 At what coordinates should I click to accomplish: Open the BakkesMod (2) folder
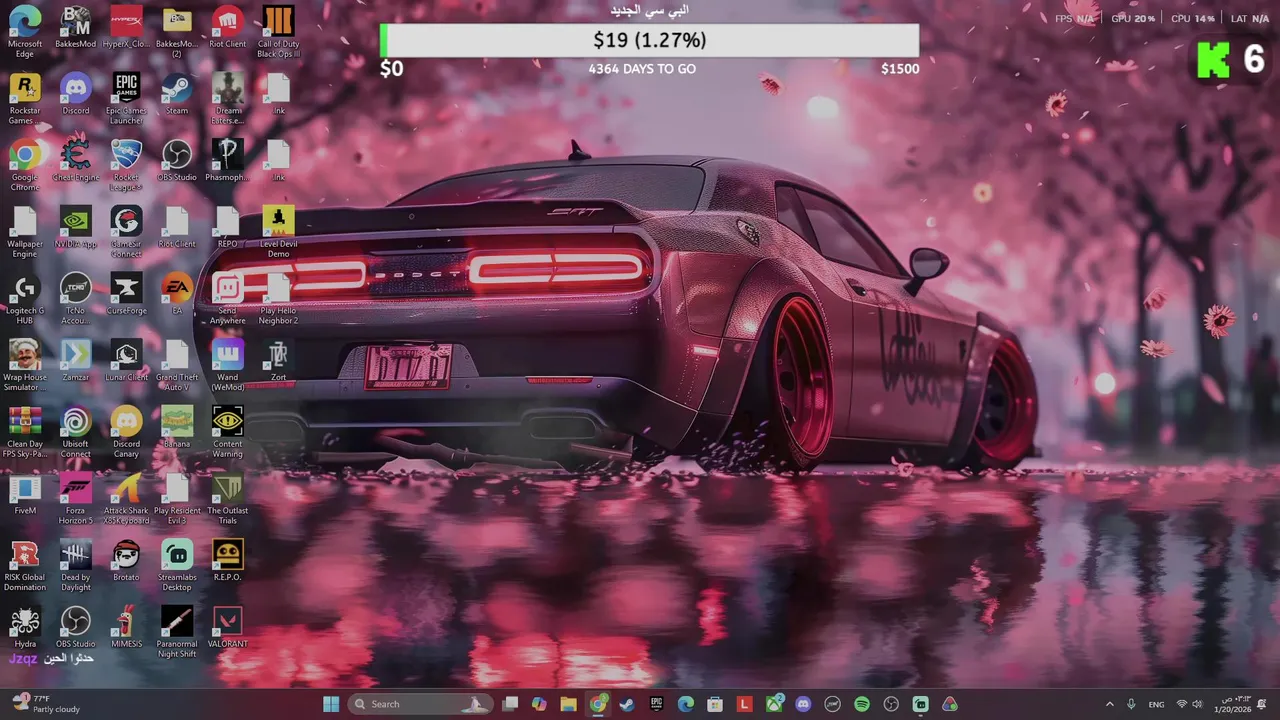177,31
